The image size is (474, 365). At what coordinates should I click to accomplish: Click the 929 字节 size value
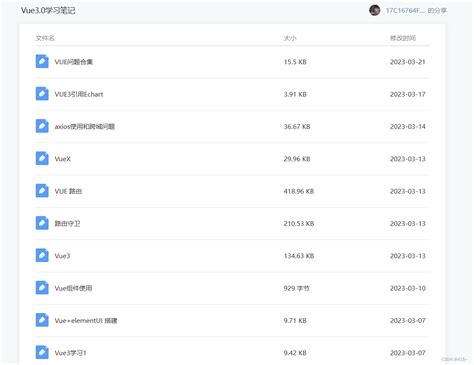(297, 288)
